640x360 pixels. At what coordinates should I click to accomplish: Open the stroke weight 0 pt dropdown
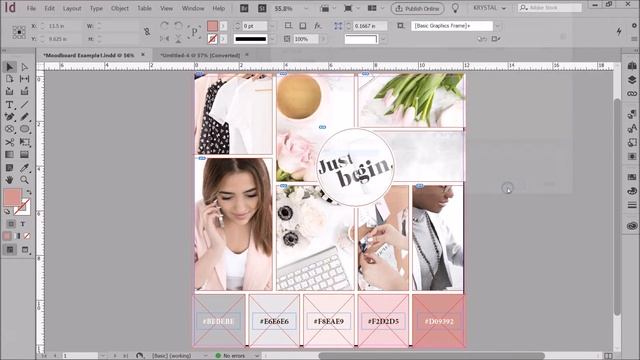[x=272, y=26]
